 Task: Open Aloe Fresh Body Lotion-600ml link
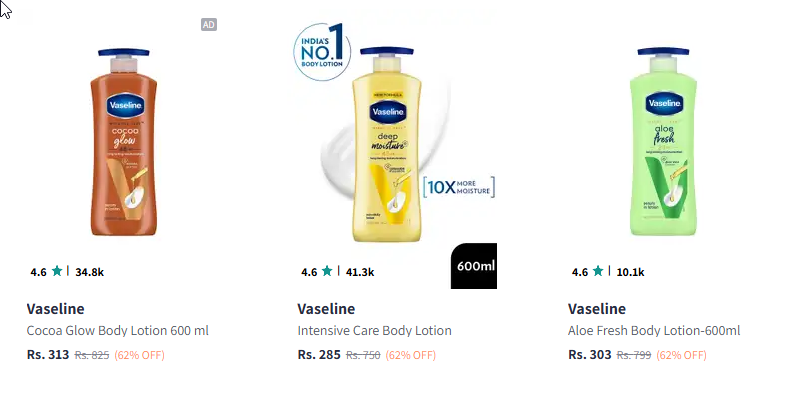654,331
